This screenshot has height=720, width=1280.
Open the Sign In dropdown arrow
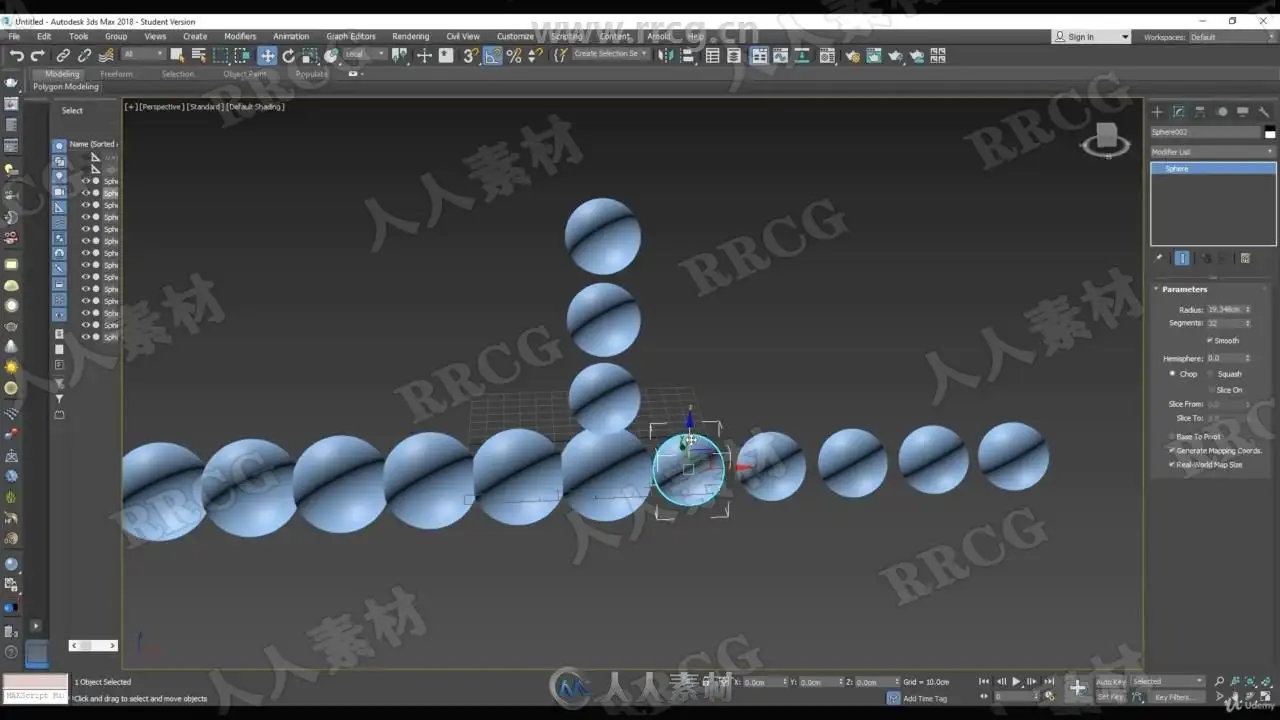click(1125, 37)
